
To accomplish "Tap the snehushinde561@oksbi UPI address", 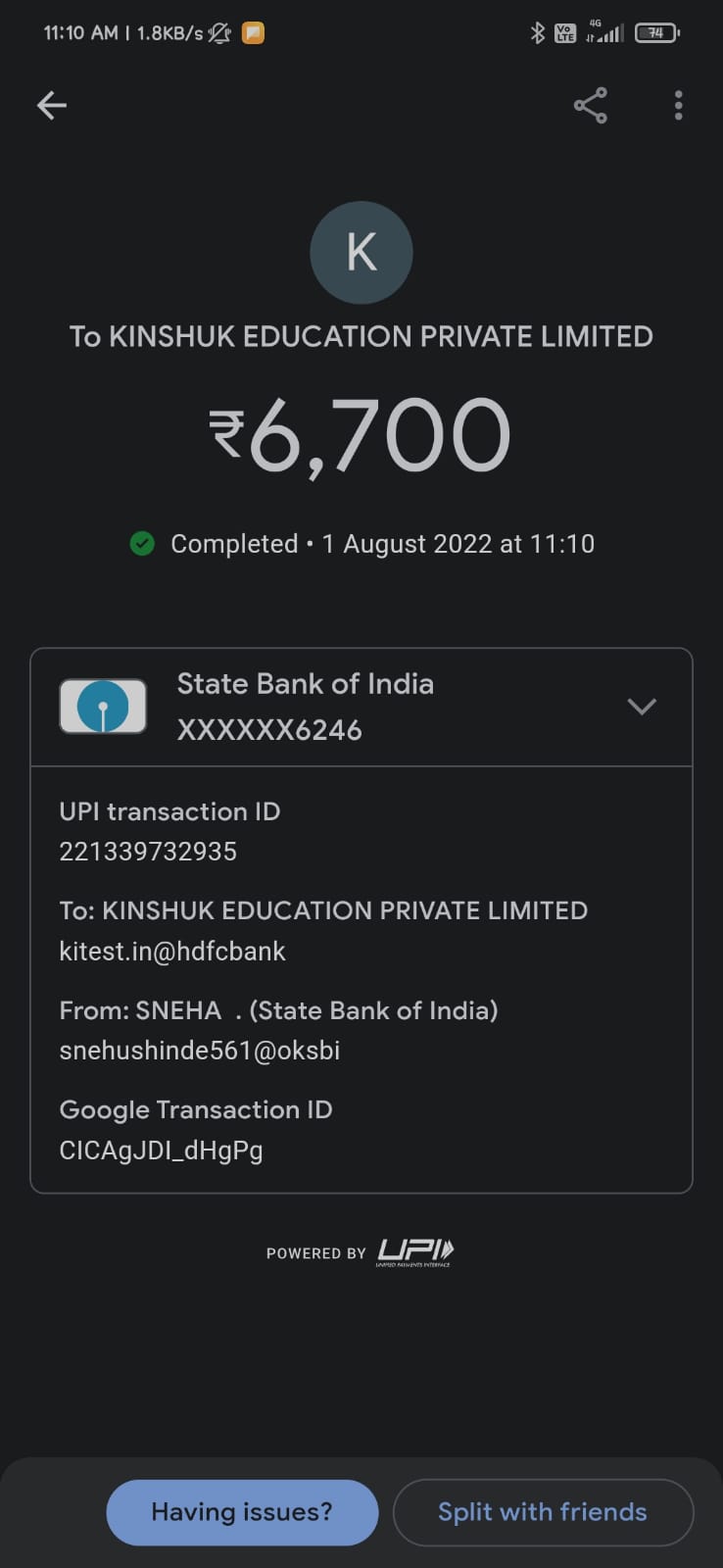I will click(x=200, y=1051).
